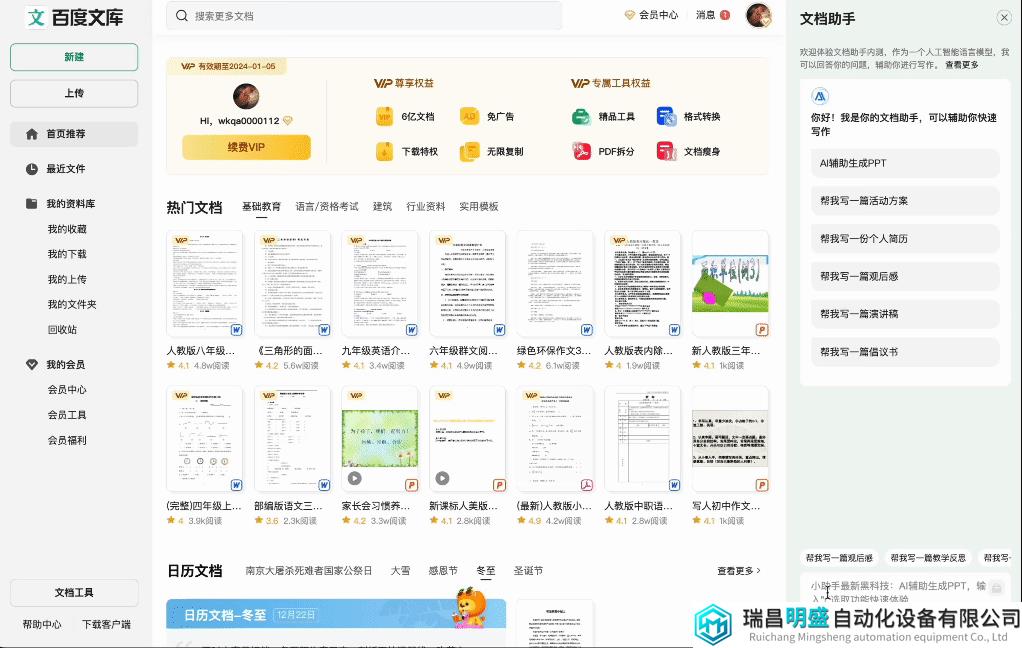Switch to the 实用模板 tab
Viewport: 1022px width, 648px height.
tap(478, 207)
